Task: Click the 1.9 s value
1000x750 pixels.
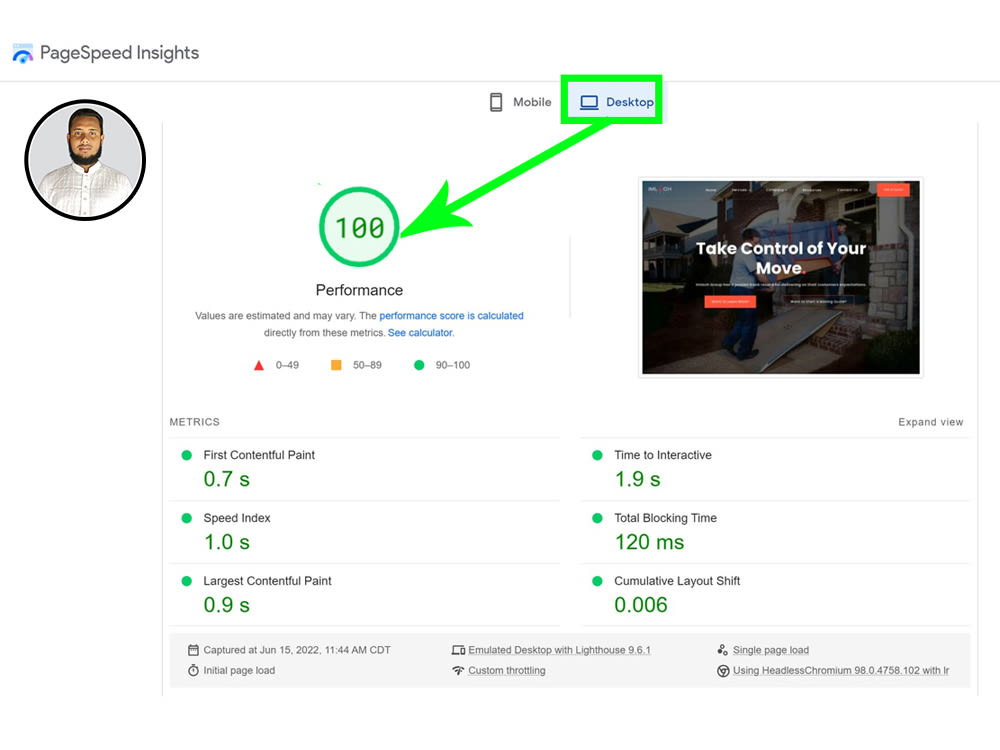Action: coord(637,479)
